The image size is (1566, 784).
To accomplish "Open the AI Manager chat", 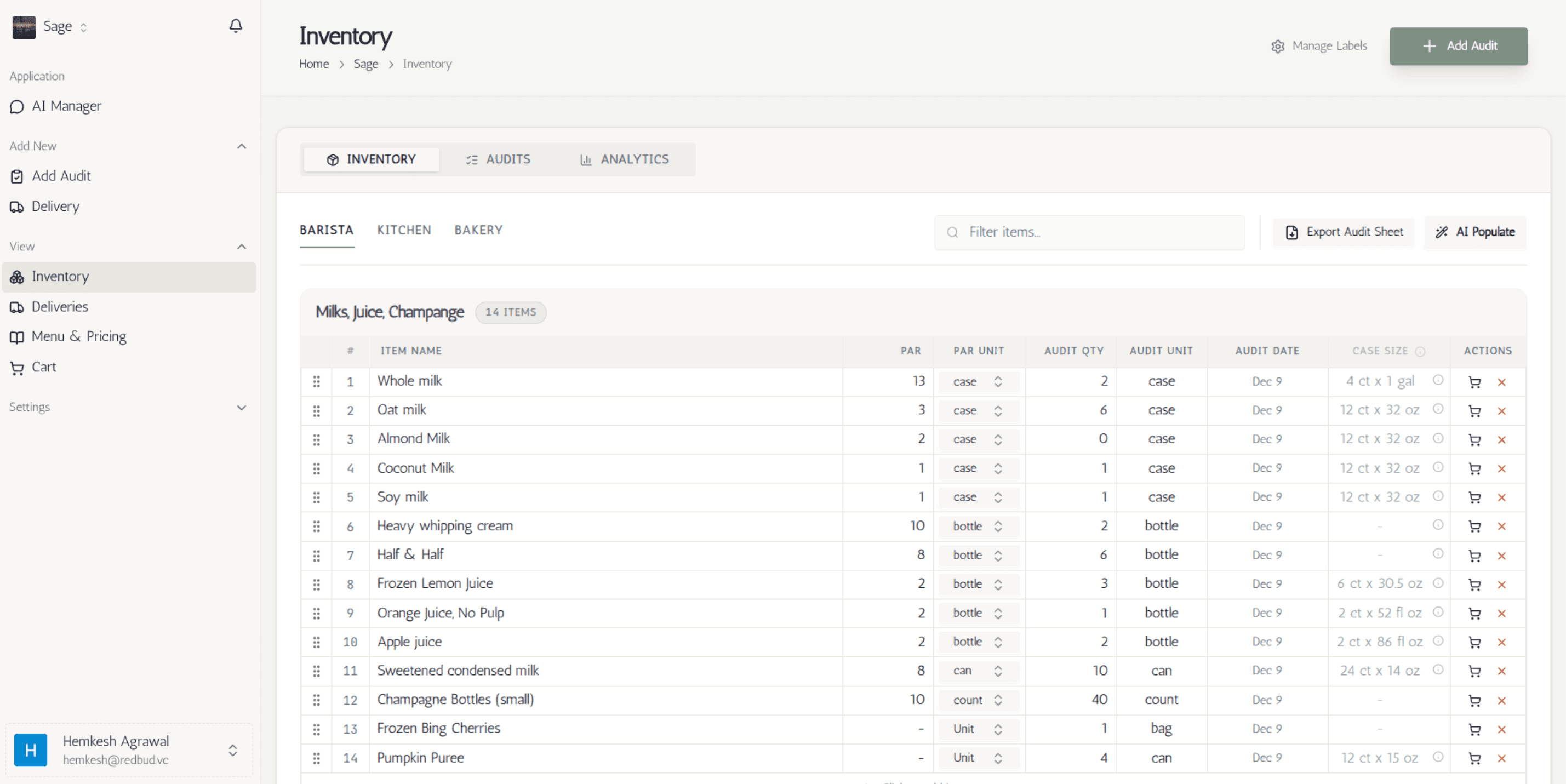I will tap(67, 106).
